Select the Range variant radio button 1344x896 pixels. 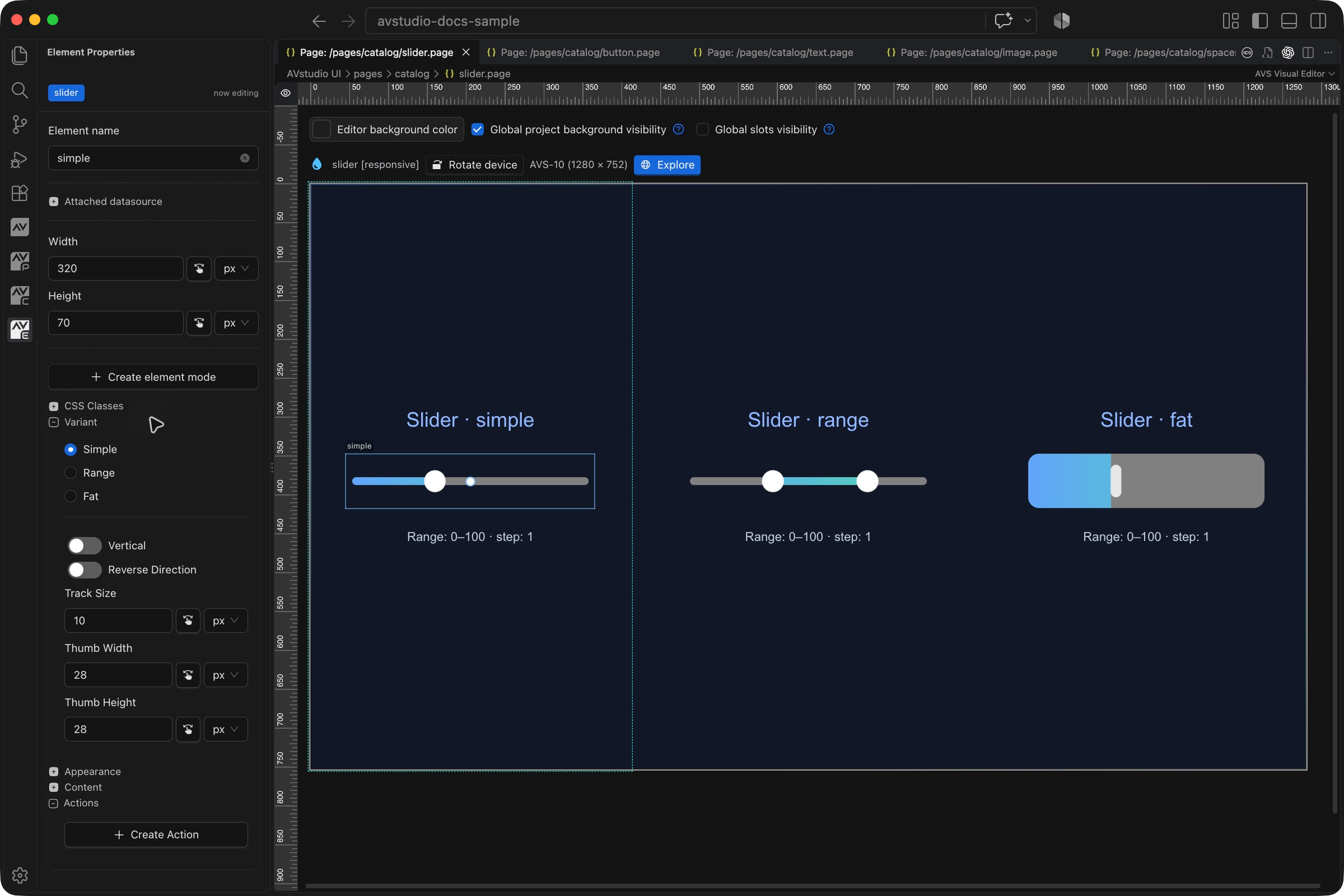point(71,473)
